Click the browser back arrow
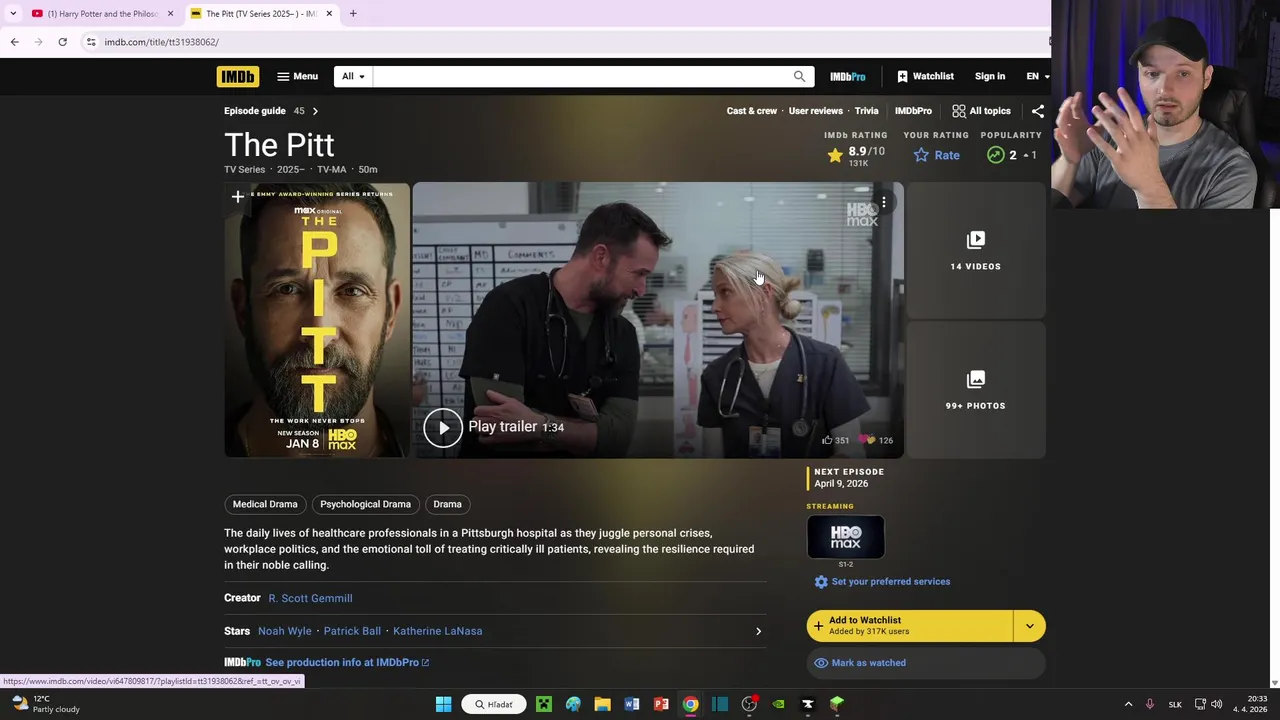This screenshot has width=1280, height=720. (x=15, y=42)
